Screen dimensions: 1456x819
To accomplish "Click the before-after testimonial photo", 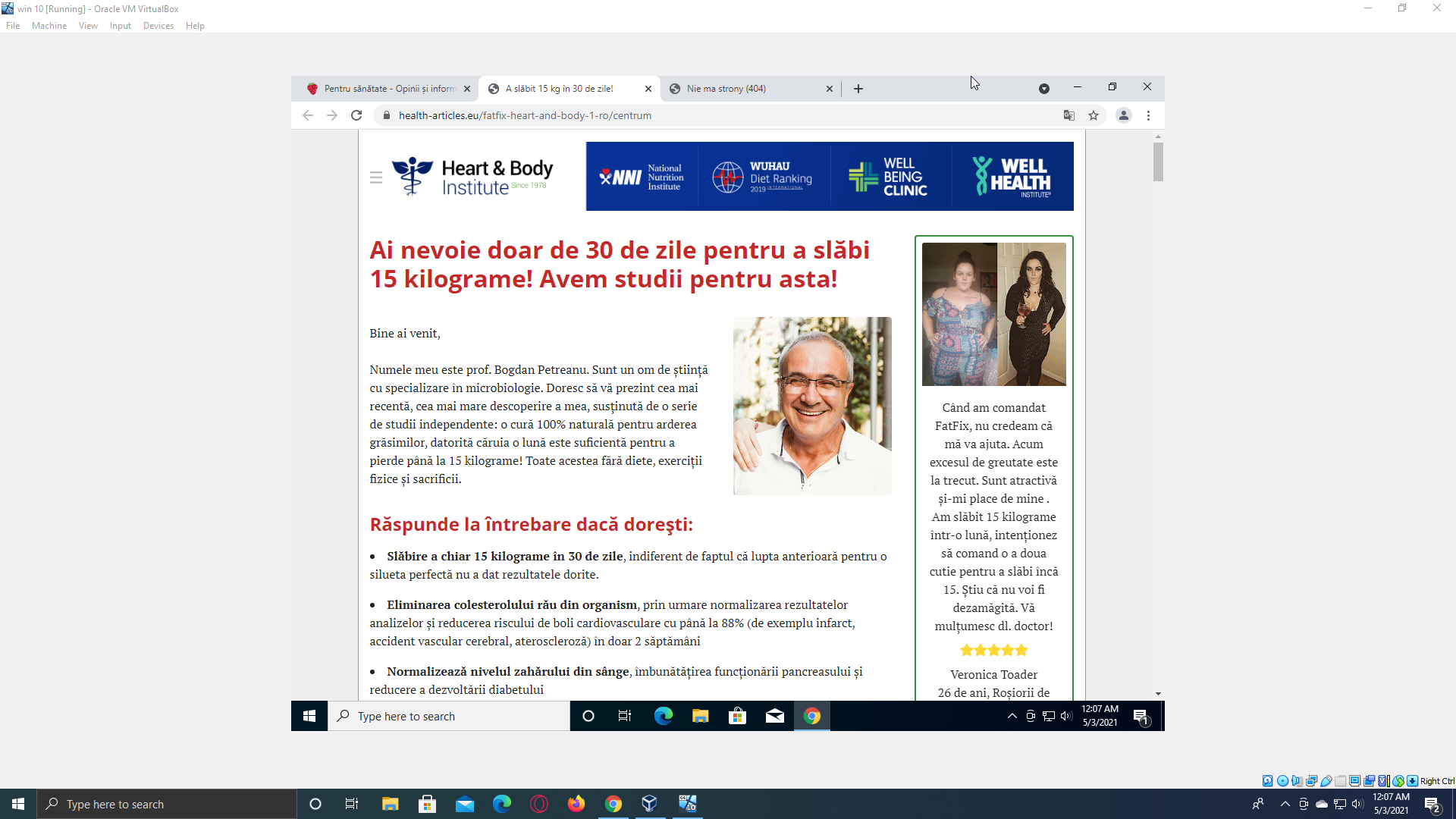I will (x=993, y=314).
